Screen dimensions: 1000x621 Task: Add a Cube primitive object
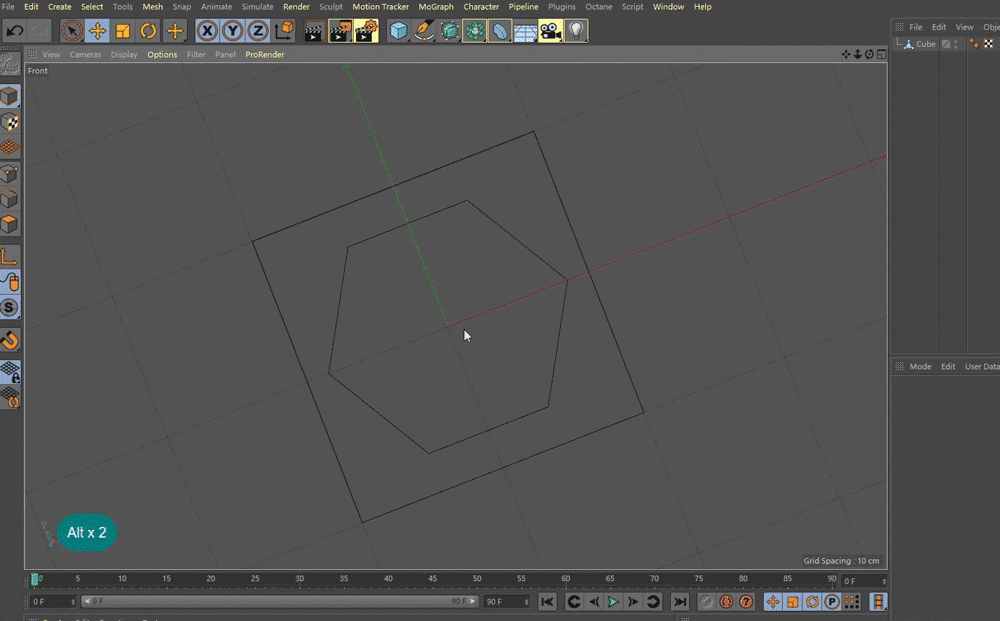[399, 31]
